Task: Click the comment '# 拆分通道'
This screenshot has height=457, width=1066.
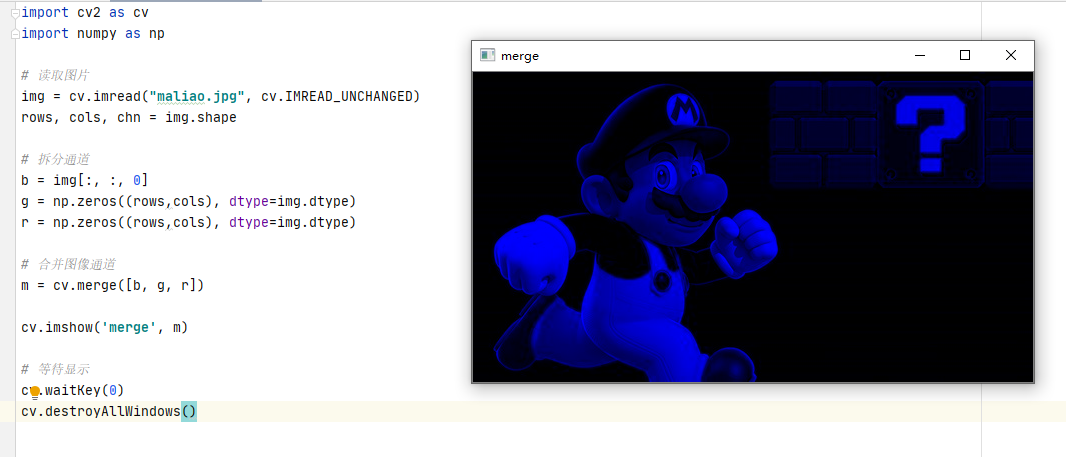Action: [x=55, y=160]
